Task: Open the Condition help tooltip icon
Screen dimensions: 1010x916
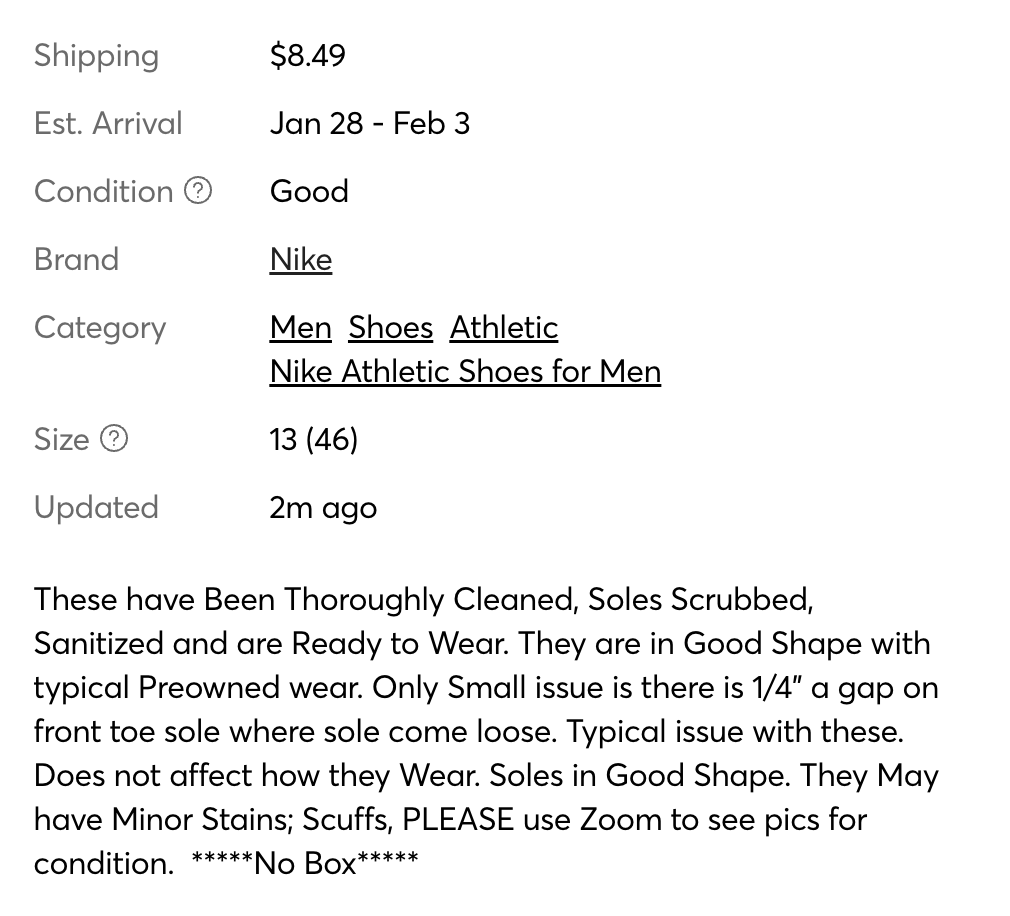Action: (199, 191)
